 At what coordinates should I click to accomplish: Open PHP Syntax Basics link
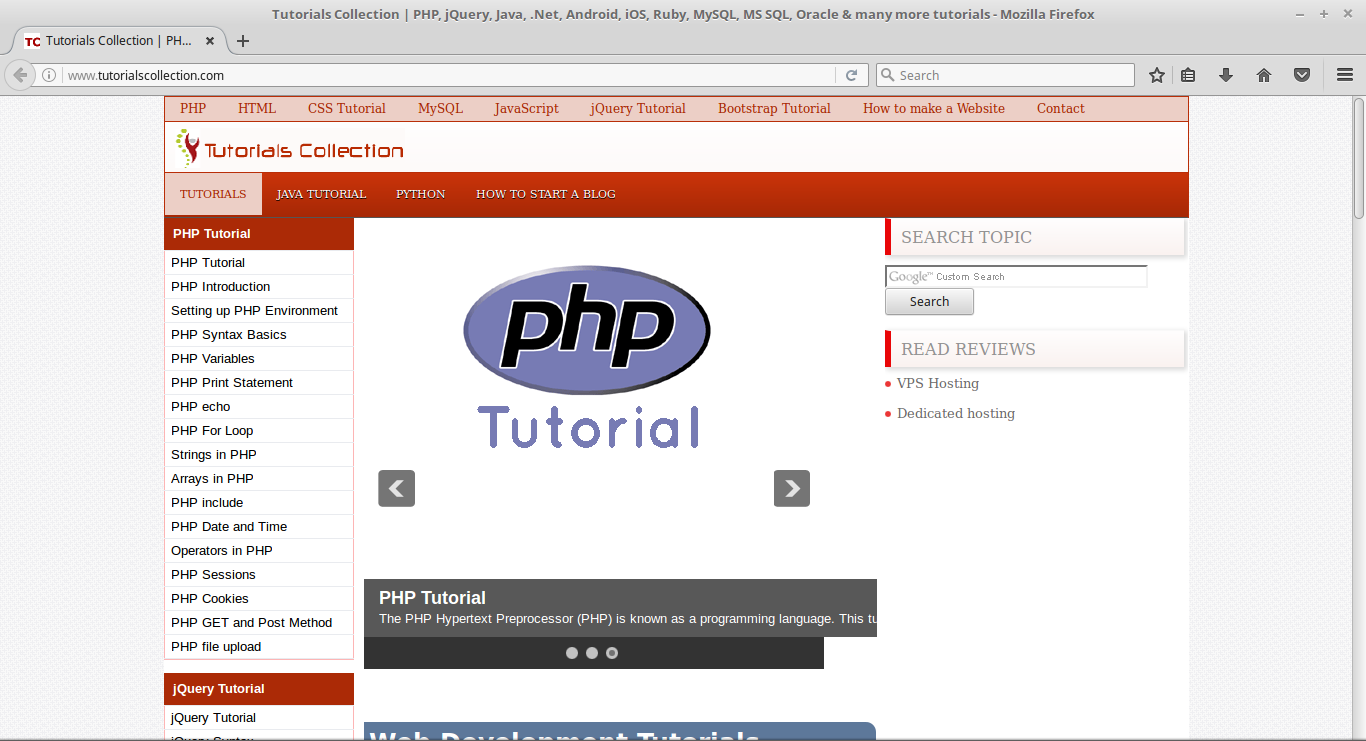point(228,335)
